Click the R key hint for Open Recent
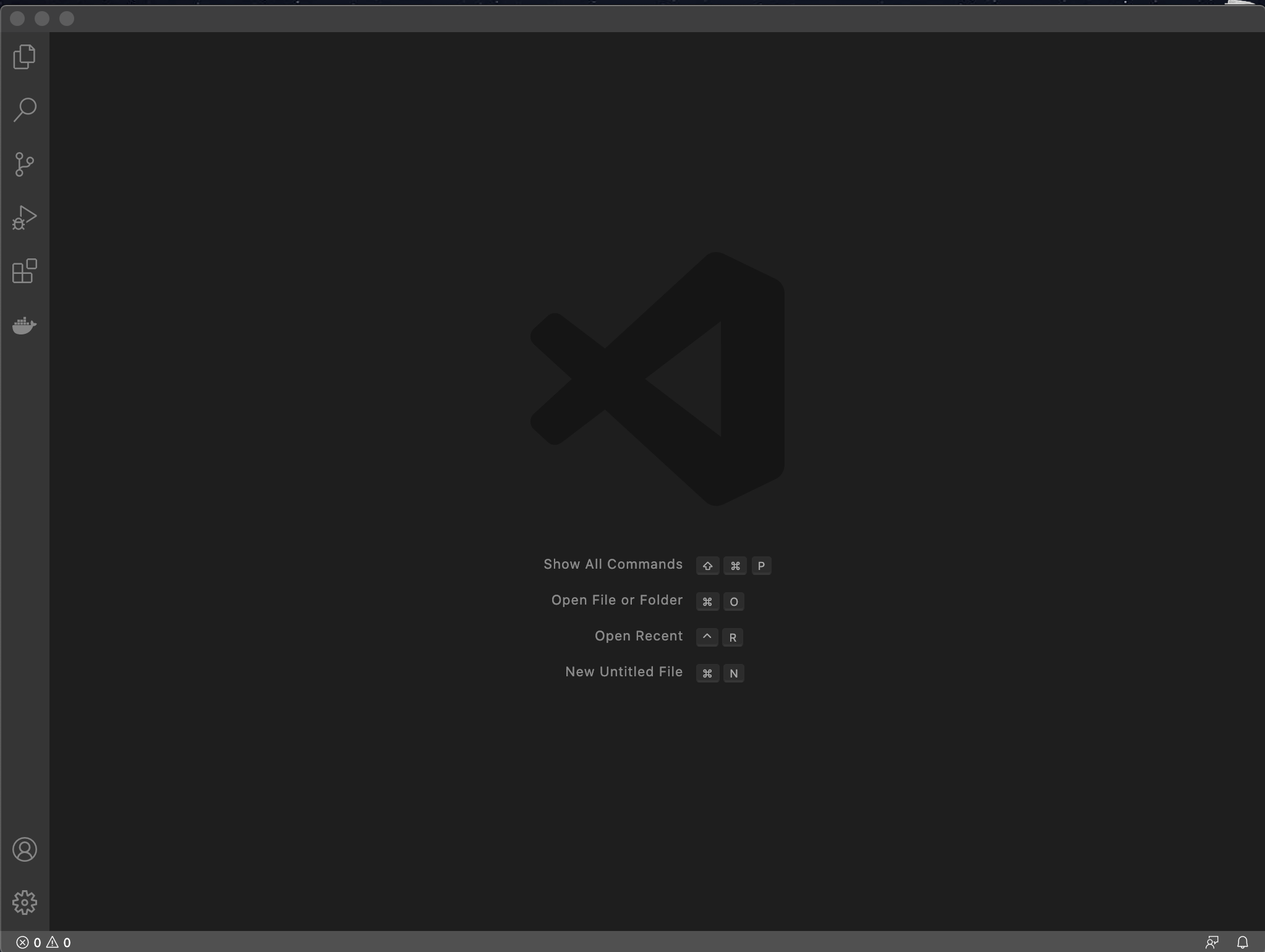The height and width of the screenshot is (952, 1265). [733, 637]
